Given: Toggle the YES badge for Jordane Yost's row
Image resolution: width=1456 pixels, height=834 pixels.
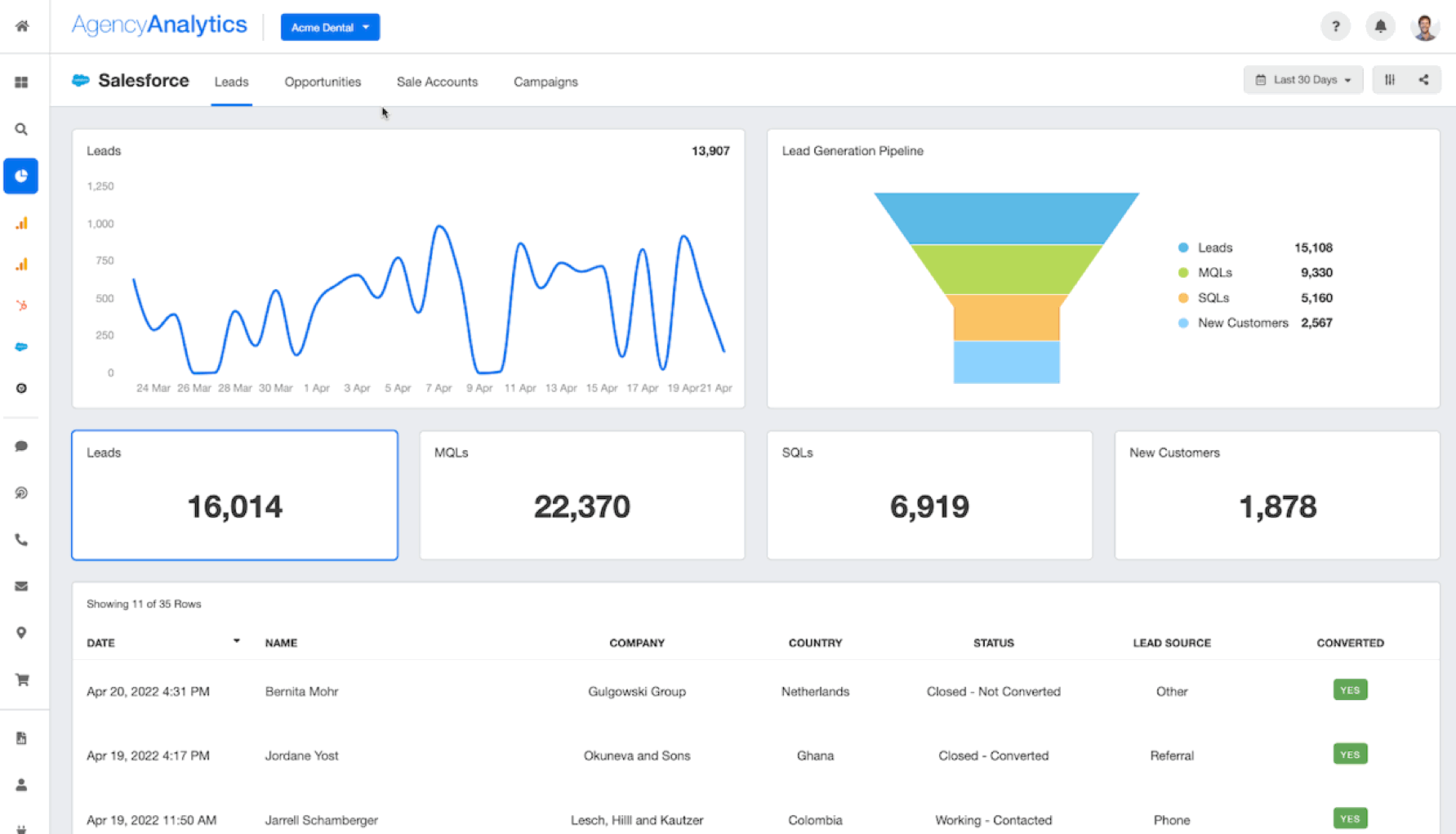Looking at the screenshot, I should click(1350, 754).
